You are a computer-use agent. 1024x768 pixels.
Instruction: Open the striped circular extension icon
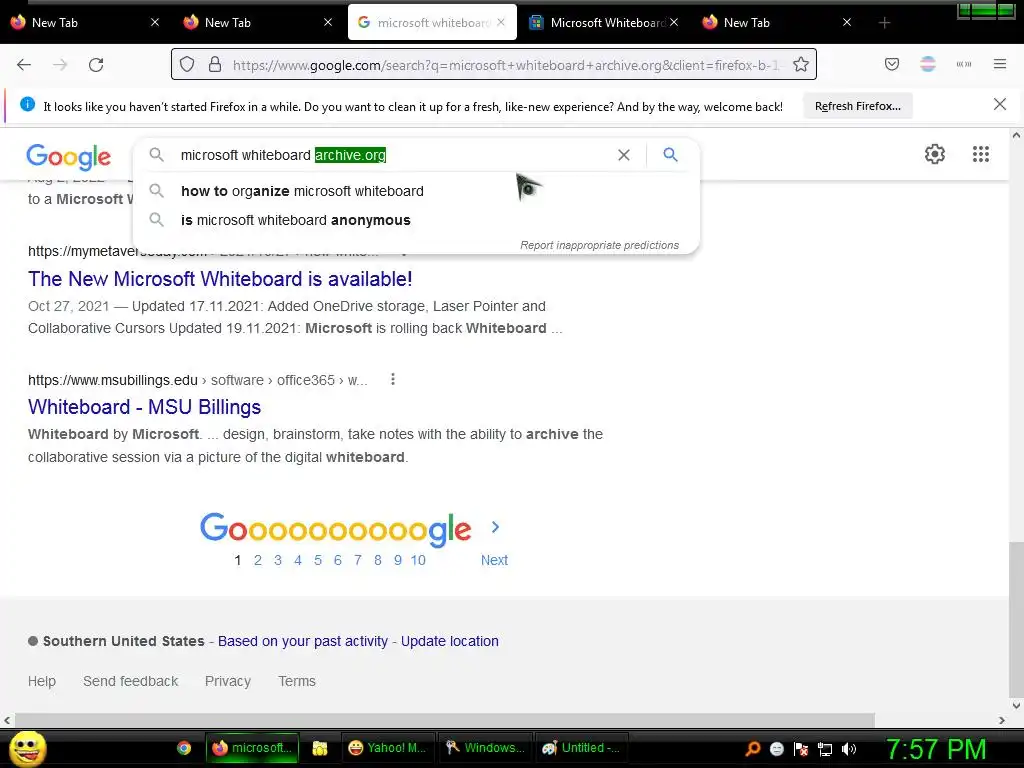point(927,64)
